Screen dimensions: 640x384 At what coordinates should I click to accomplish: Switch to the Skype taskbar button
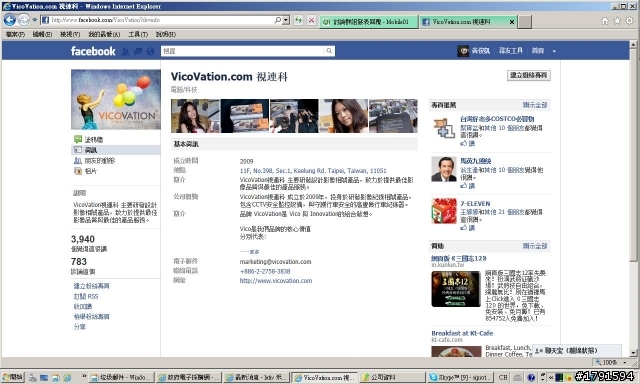coord(460,377)
